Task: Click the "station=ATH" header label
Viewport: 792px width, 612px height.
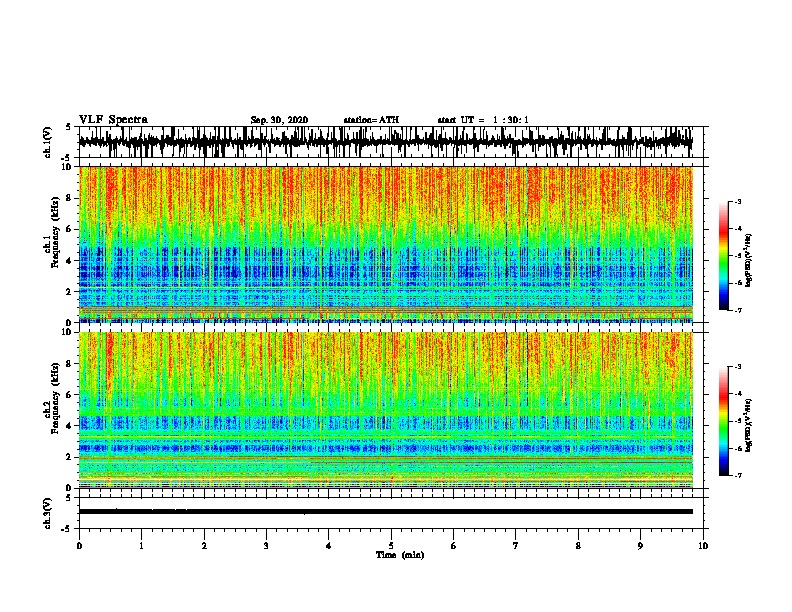Action: [x=371, y=120]
